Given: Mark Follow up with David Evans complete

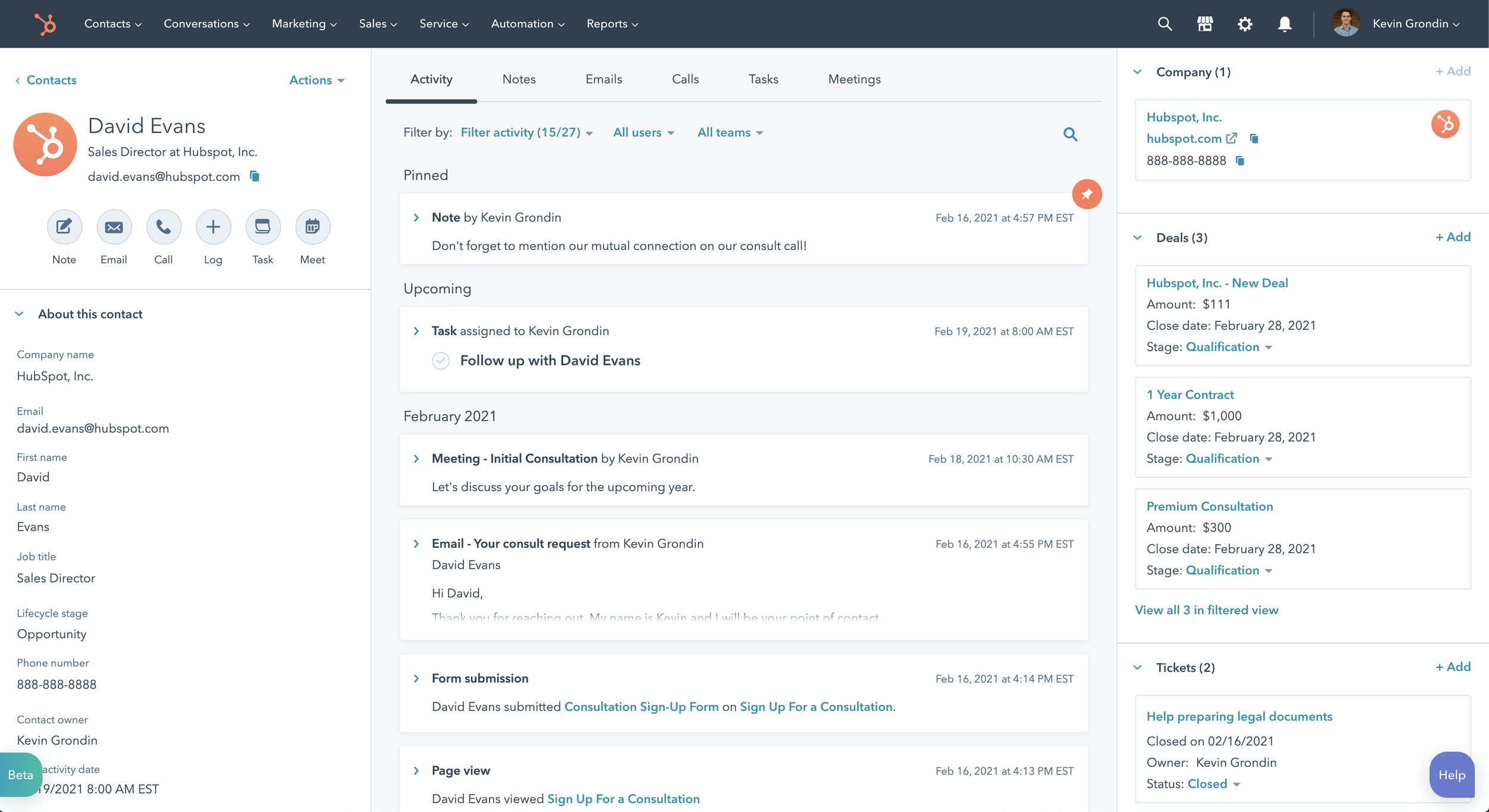Looking at the screenshot, I should point(441,361).
